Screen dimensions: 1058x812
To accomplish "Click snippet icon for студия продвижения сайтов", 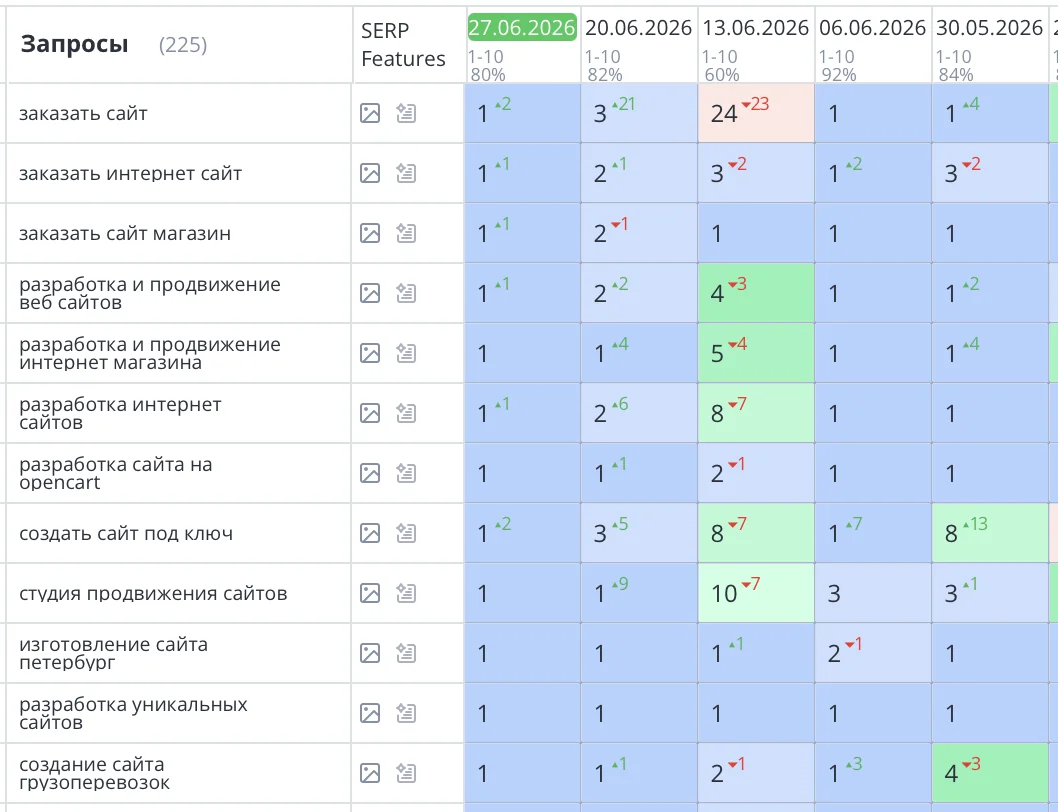I will [x=406, y=593].
